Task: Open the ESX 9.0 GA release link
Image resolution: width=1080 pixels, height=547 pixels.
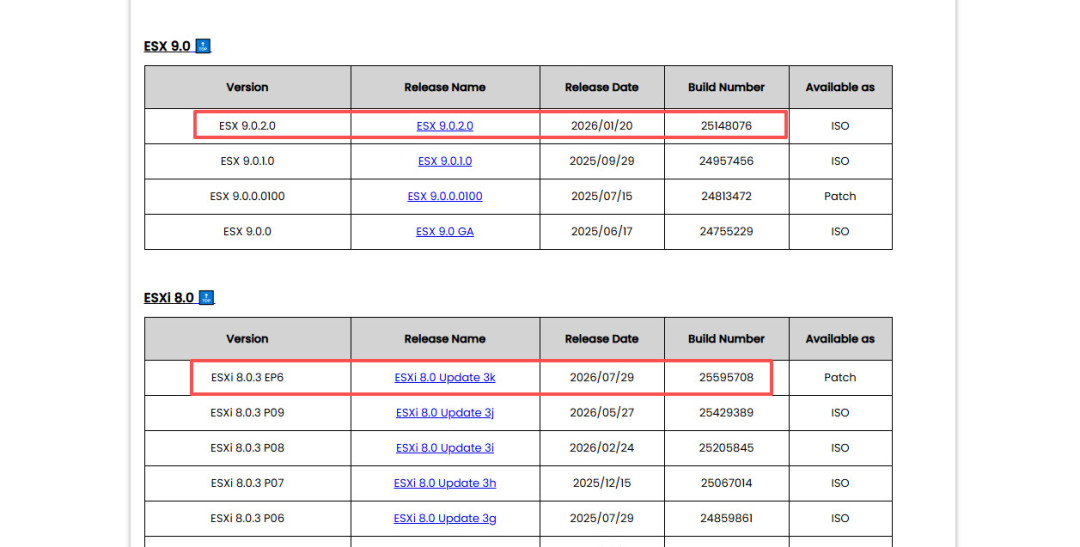Action: click(x=445, y=231)
